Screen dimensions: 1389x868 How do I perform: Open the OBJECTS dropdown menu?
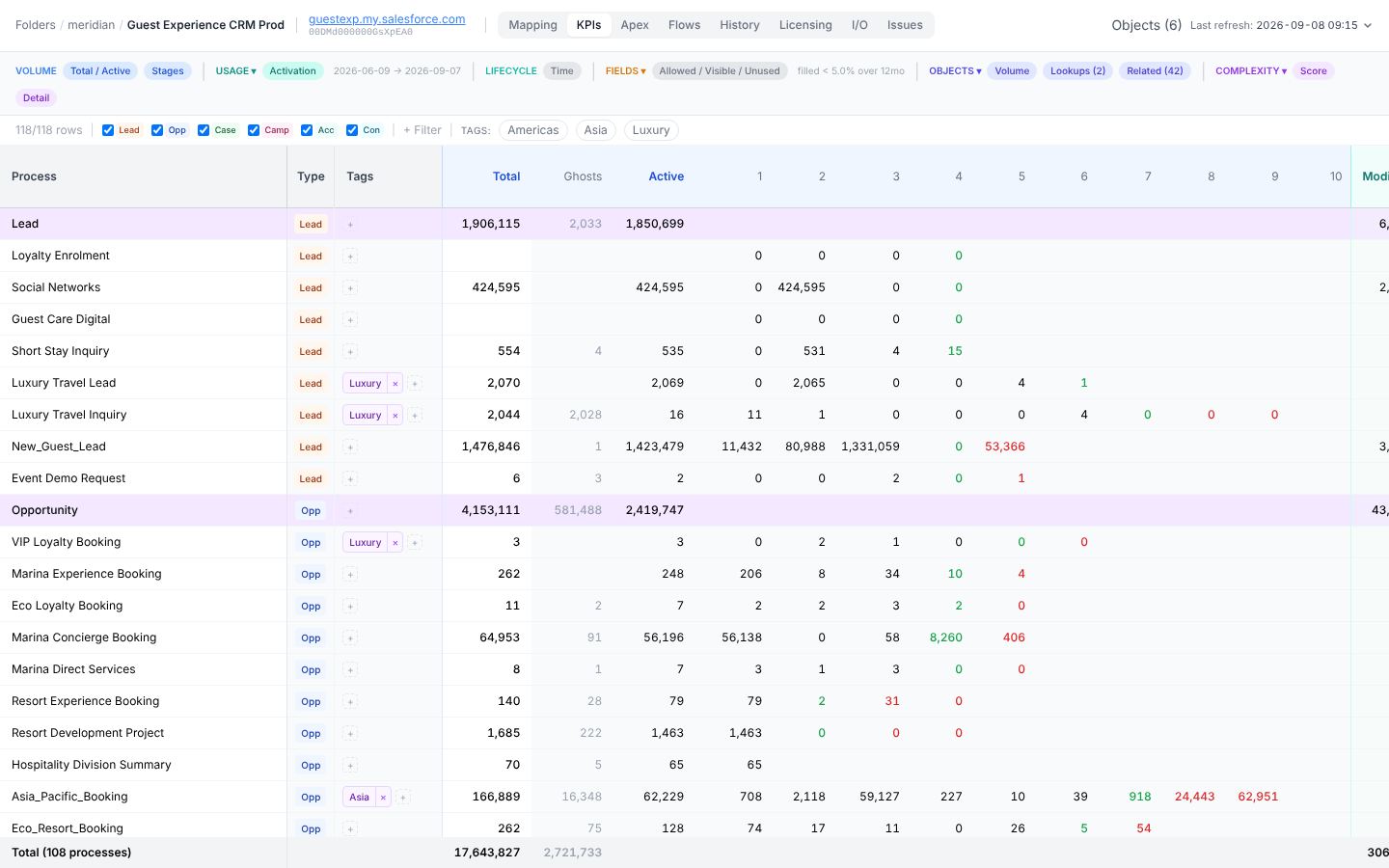click(955, 70)
